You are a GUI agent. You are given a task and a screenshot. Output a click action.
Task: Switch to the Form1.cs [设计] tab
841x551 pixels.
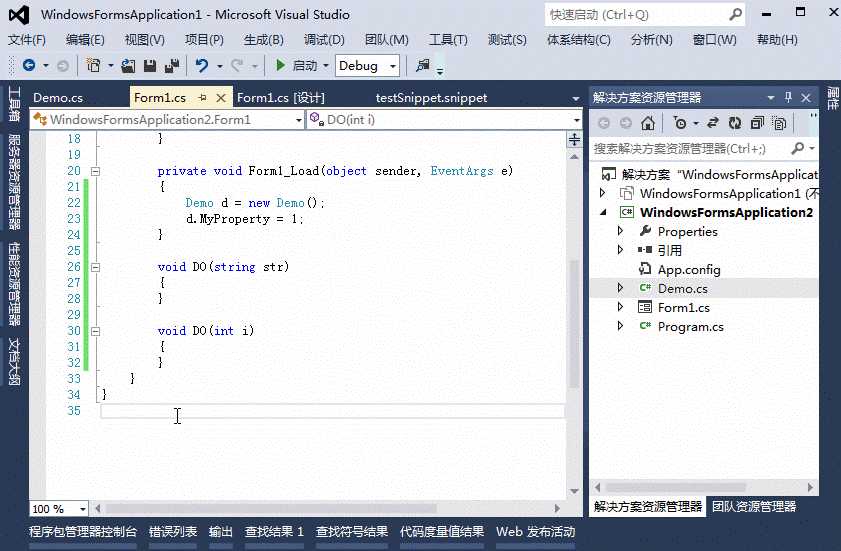[281, 98]
